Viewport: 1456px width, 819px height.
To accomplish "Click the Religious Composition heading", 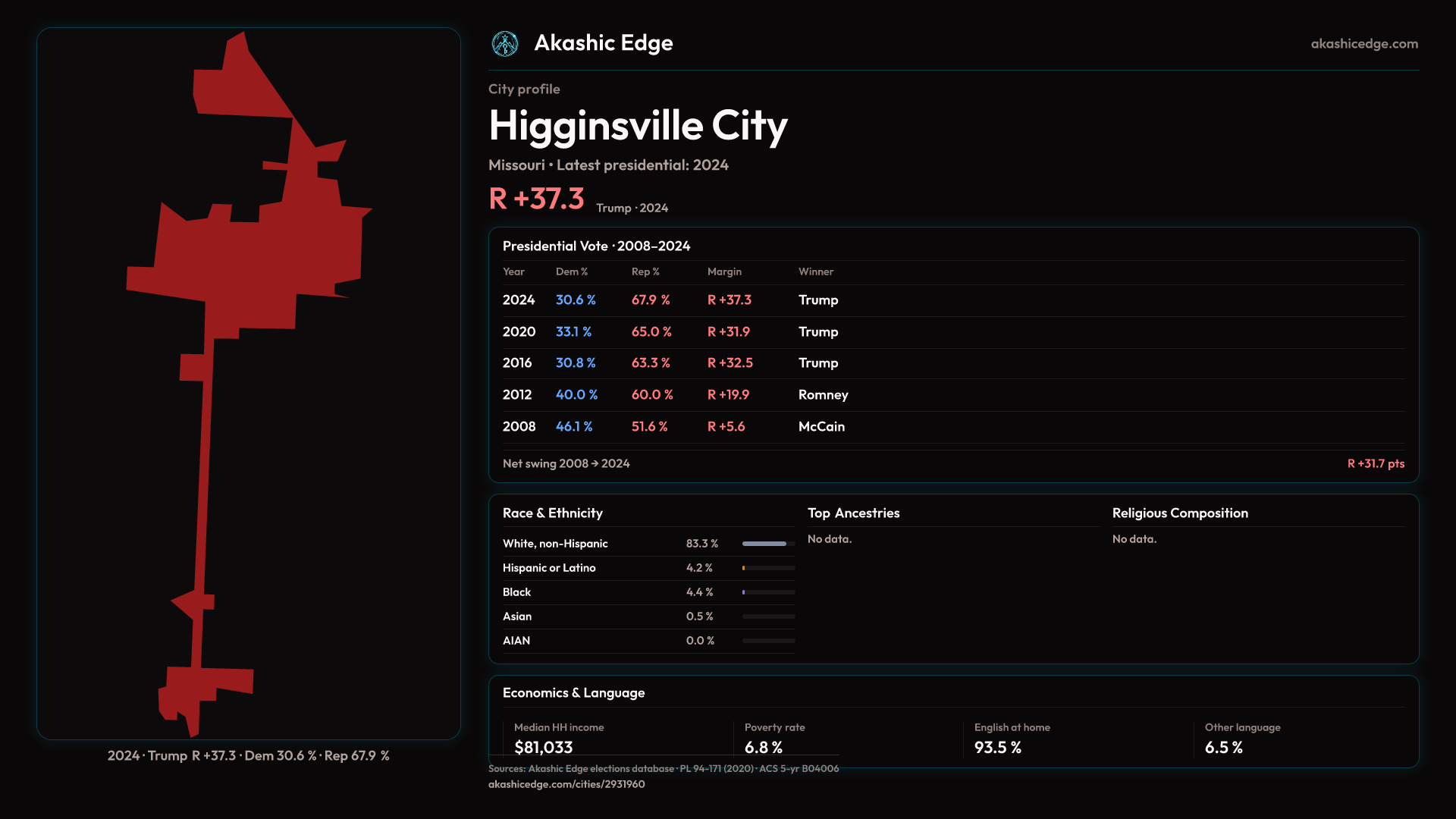I will pyautogui.click(x=1179, y=513).
